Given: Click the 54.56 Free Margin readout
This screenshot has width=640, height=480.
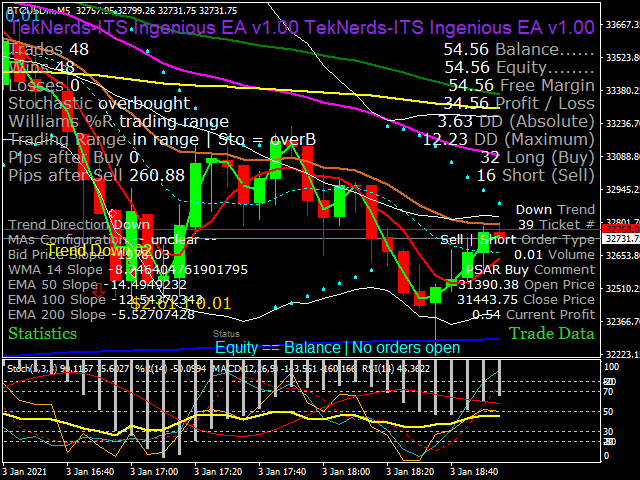Looking at the screenshot, I should tap(522, 85).
